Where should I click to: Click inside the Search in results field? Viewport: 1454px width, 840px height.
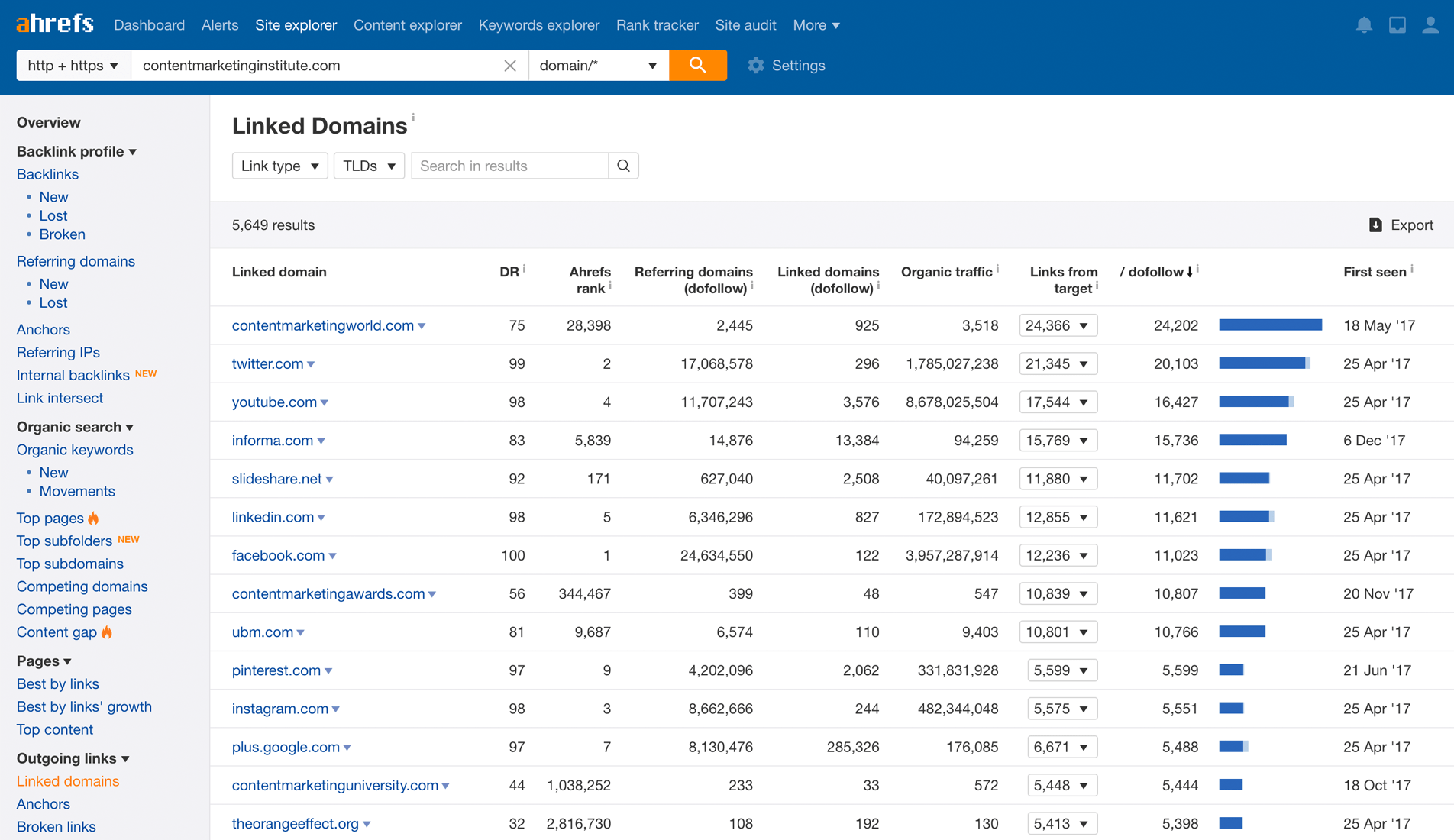click(x=509, y=166)
